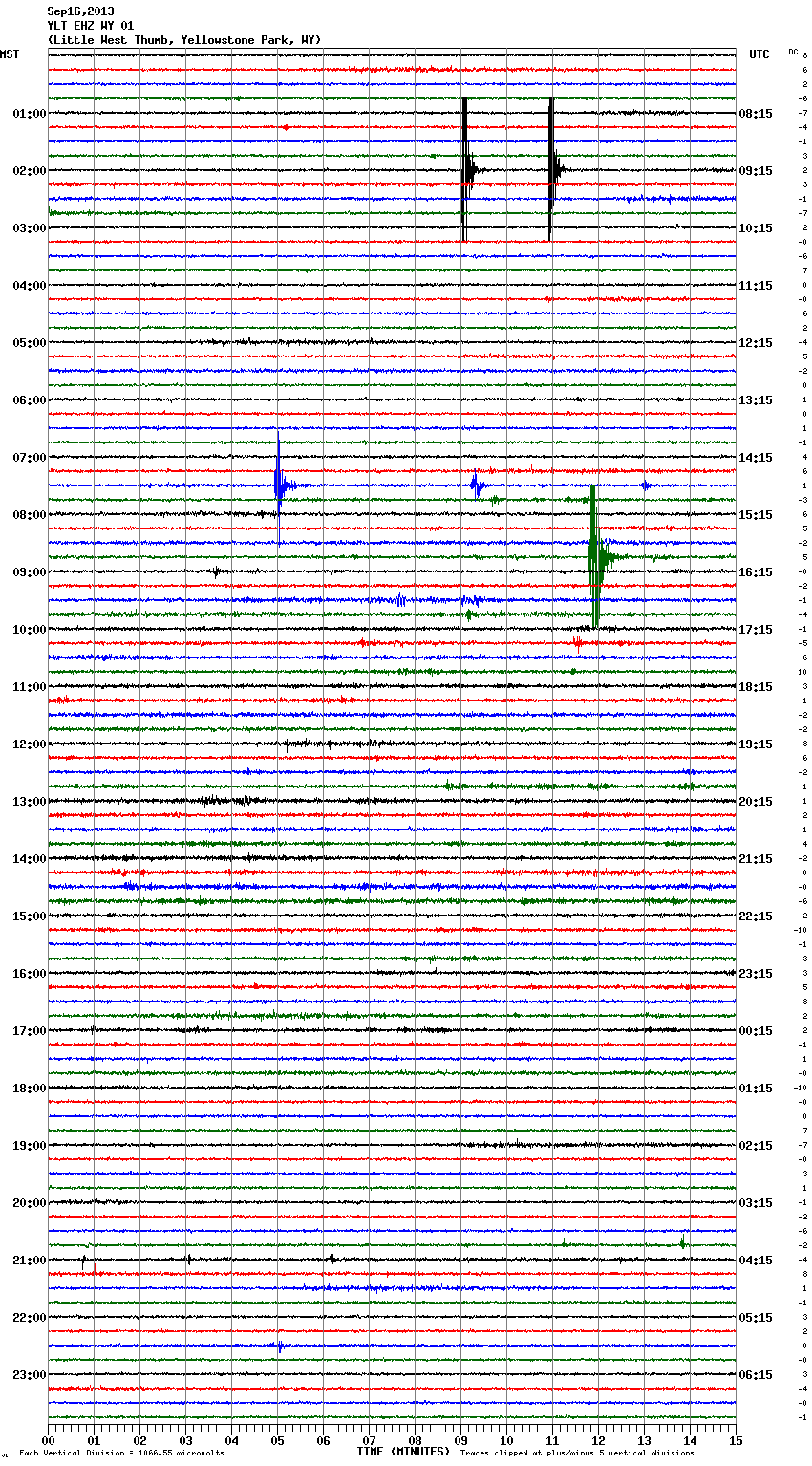This screenshot has height=1466, width=812.
Task: Select the 11:00 MST time label
Action: (x=30, y=687)
